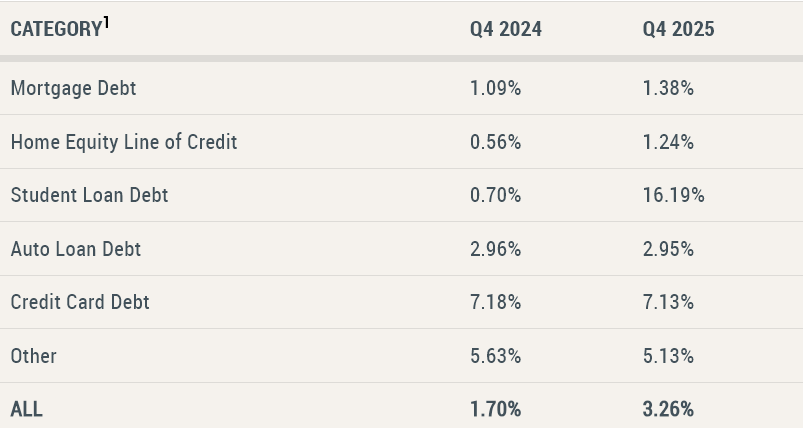803x428 pixels.
Task: Select the Q4 2025 column header
Action: (x=678, y=30)
